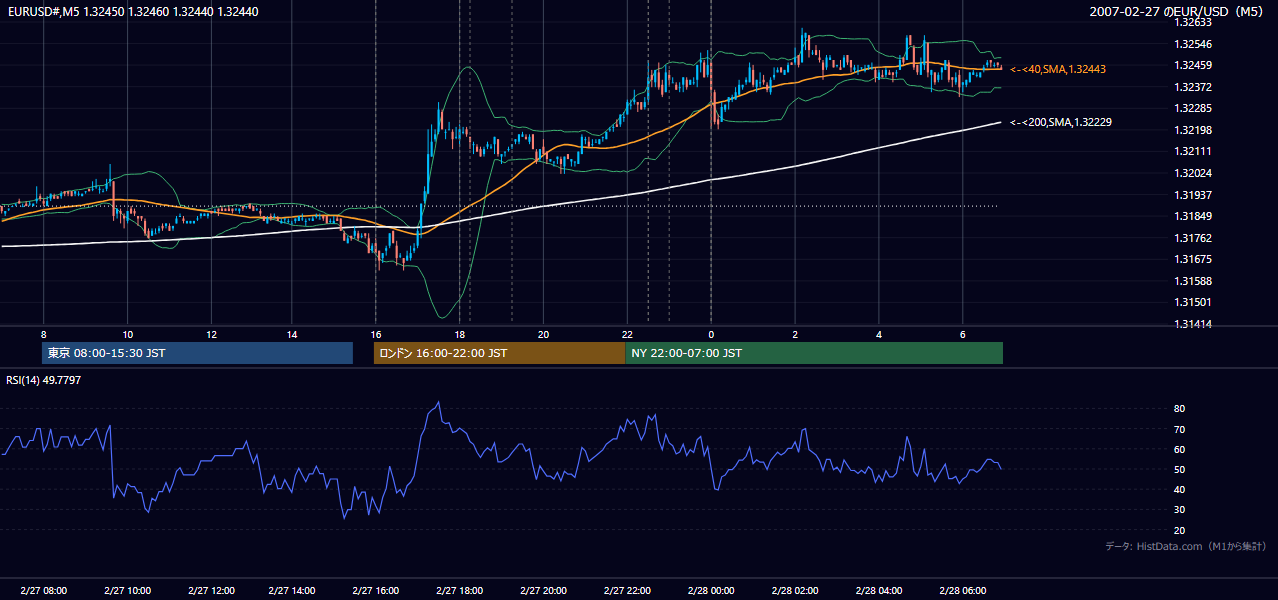
Task: Click the 2/28 04:00 bottom time label
Action: 879,590
